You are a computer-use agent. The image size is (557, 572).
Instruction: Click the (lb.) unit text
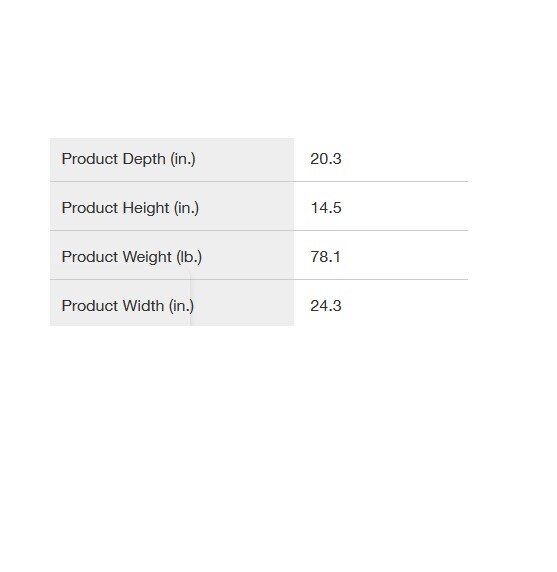tap(189, 257)
